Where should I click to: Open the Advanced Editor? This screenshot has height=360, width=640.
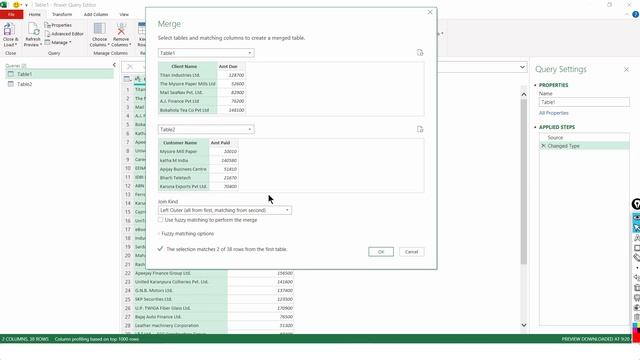pyautogui.click(x=64, y=34)
